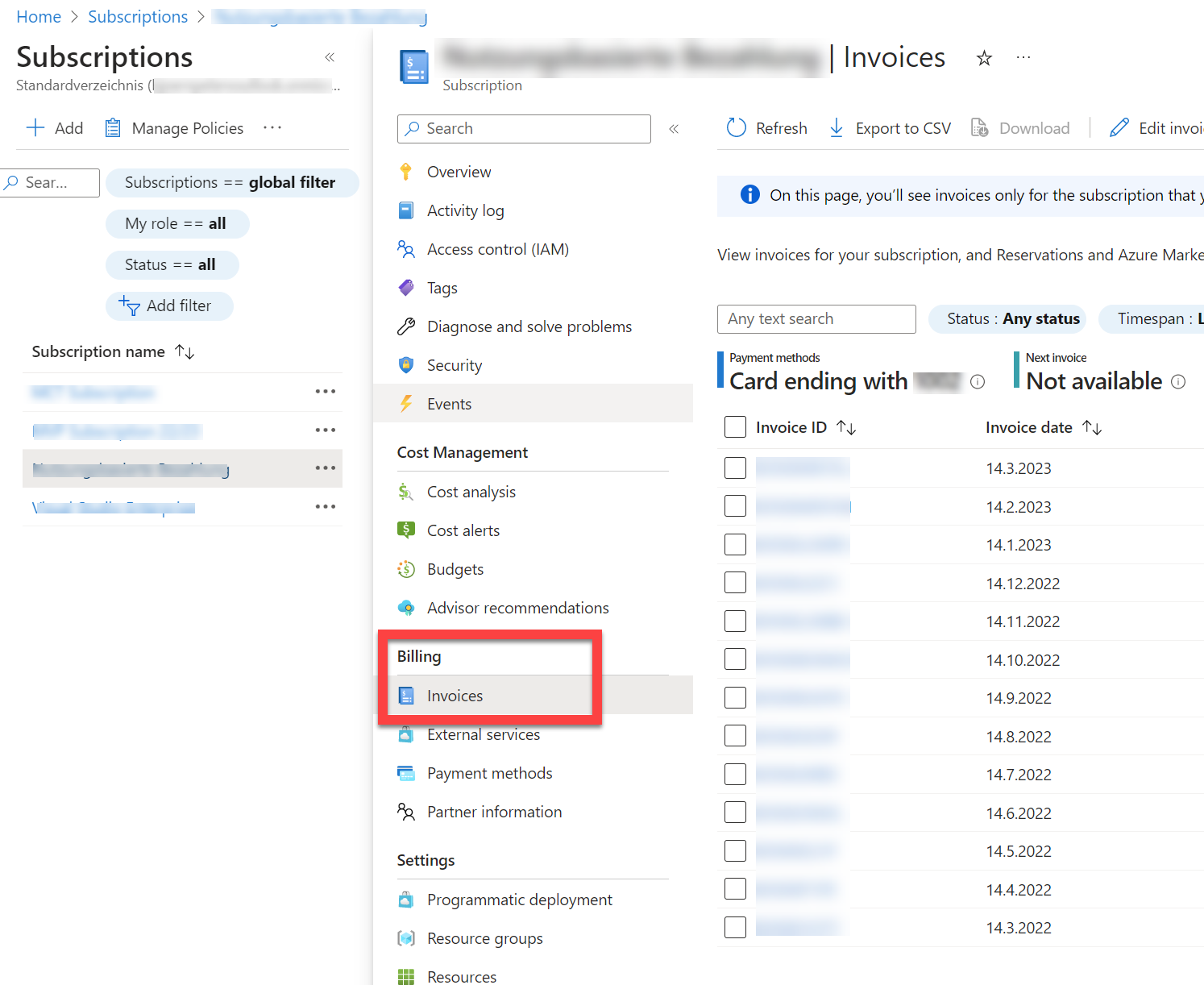Click the Manage Policies clipboard icon

coord(113,128)
